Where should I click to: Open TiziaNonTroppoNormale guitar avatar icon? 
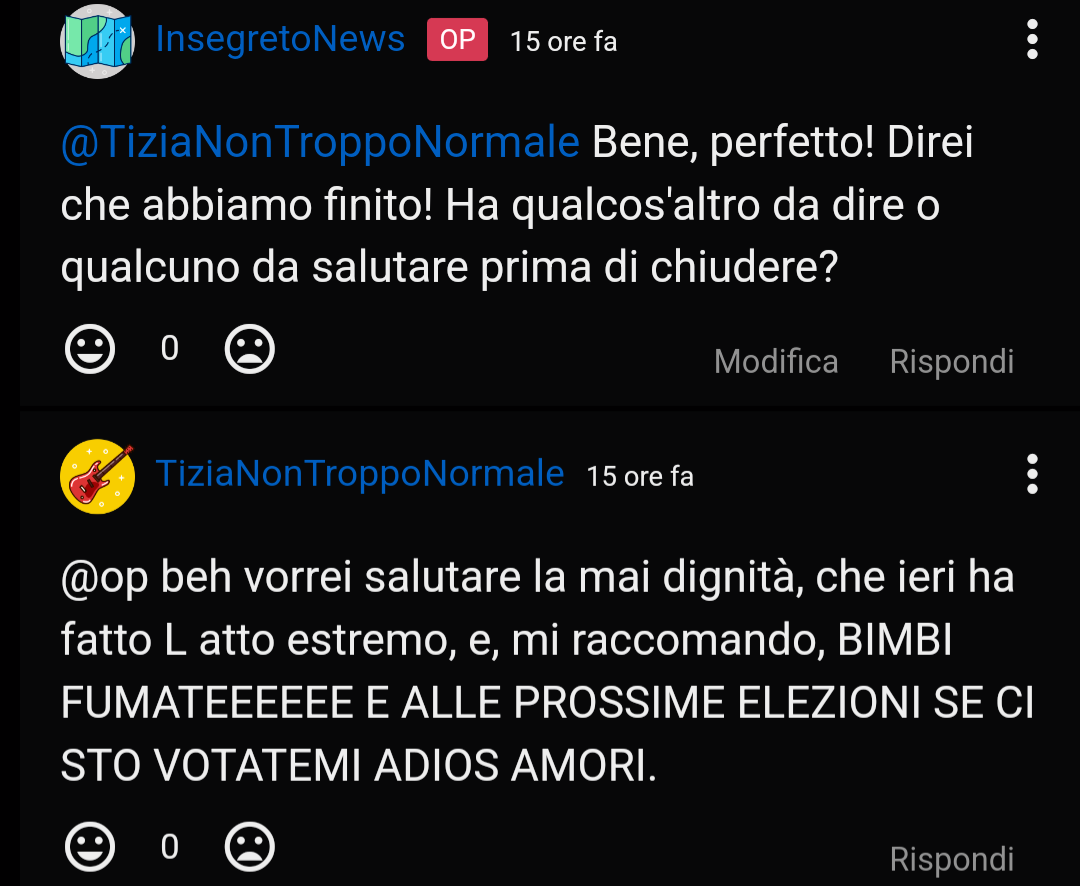(97, 476)
